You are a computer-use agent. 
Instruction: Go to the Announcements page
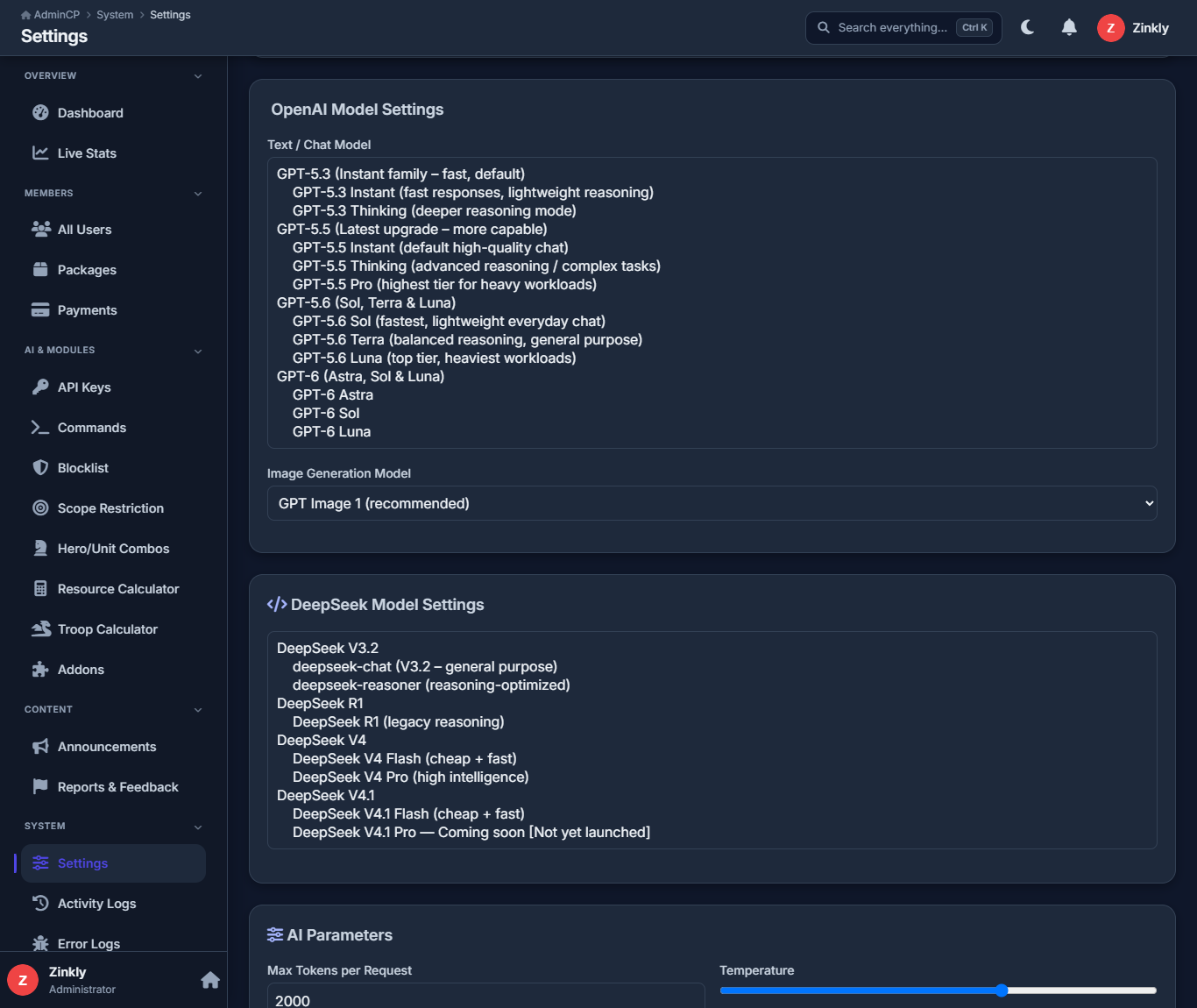[x=113, y=746]
